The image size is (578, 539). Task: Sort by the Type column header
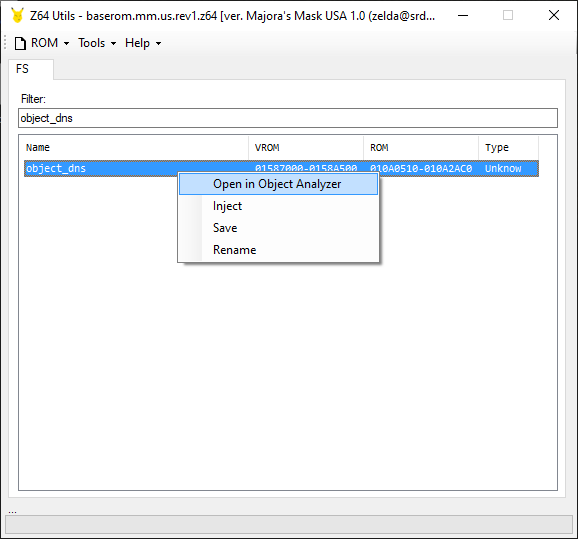(x=509, y=148)
